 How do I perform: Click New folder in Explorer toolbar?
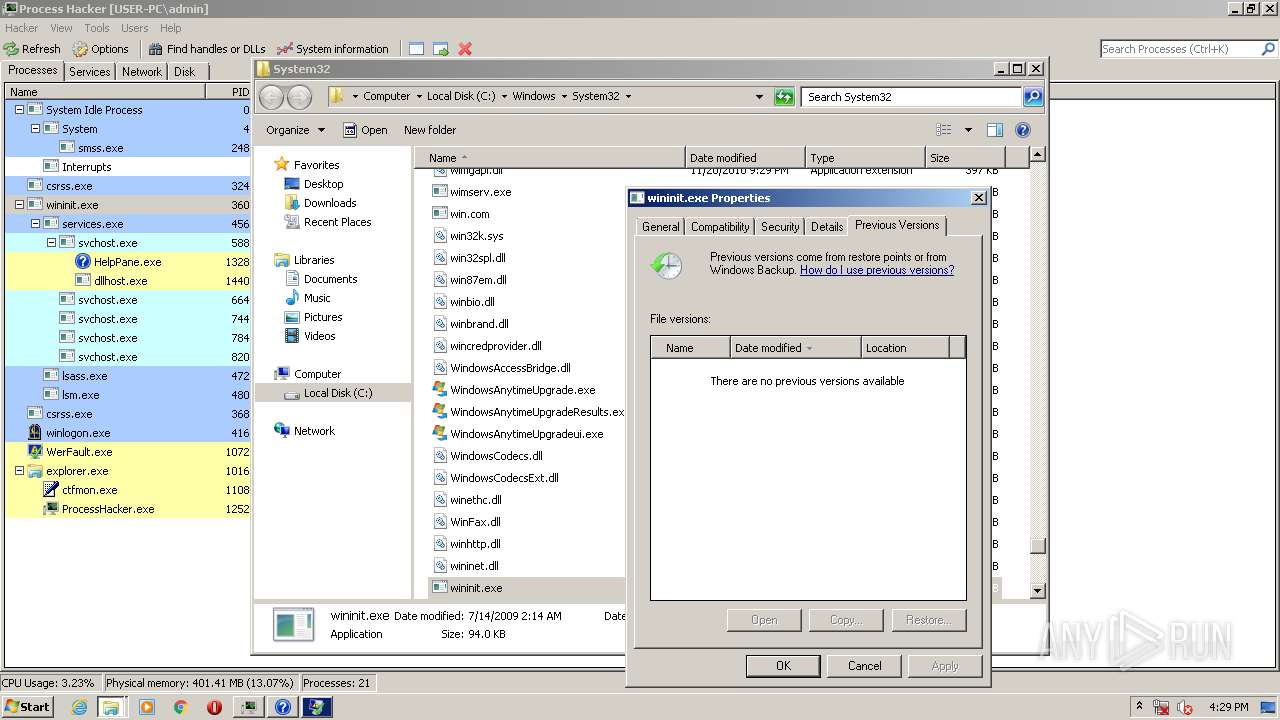point(430,130)
